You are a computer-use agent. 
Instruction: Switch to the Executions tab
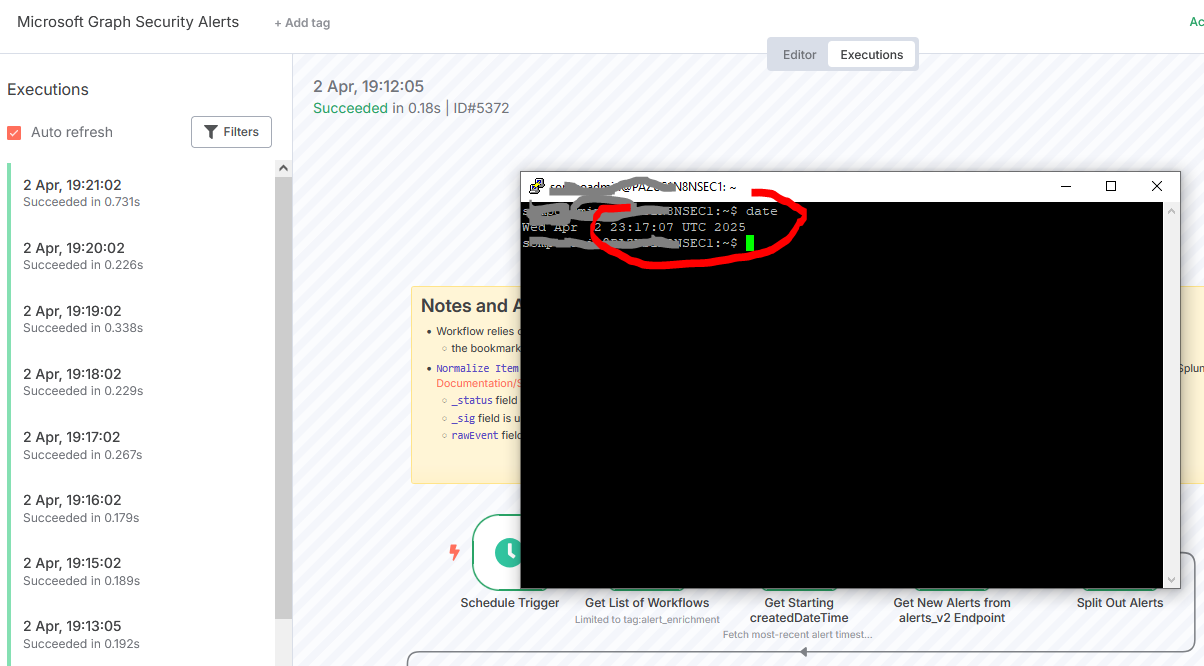point(871,55)
